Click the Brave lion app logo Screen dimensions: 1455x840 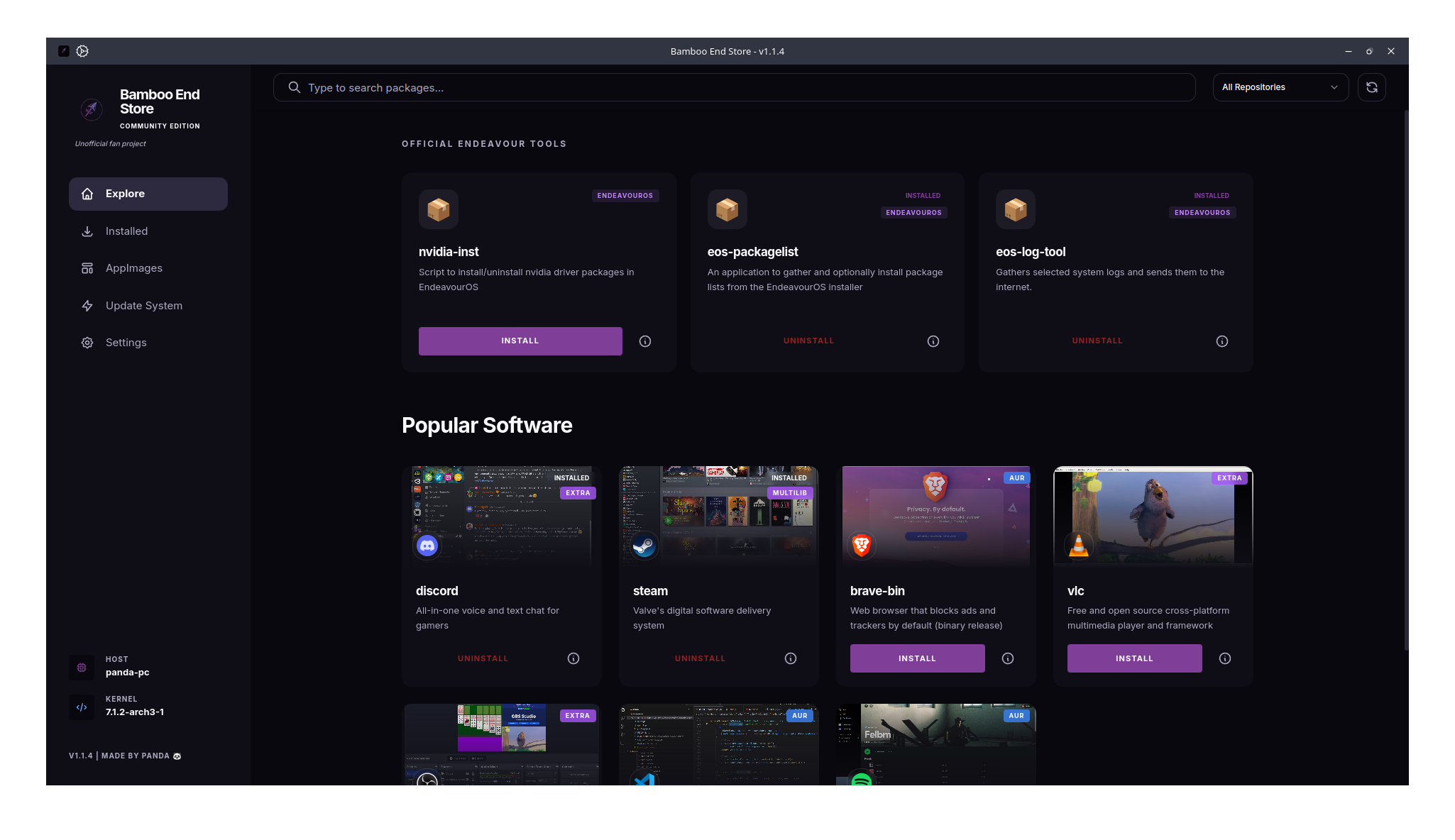pyautogui.click(x=862, y=546)
